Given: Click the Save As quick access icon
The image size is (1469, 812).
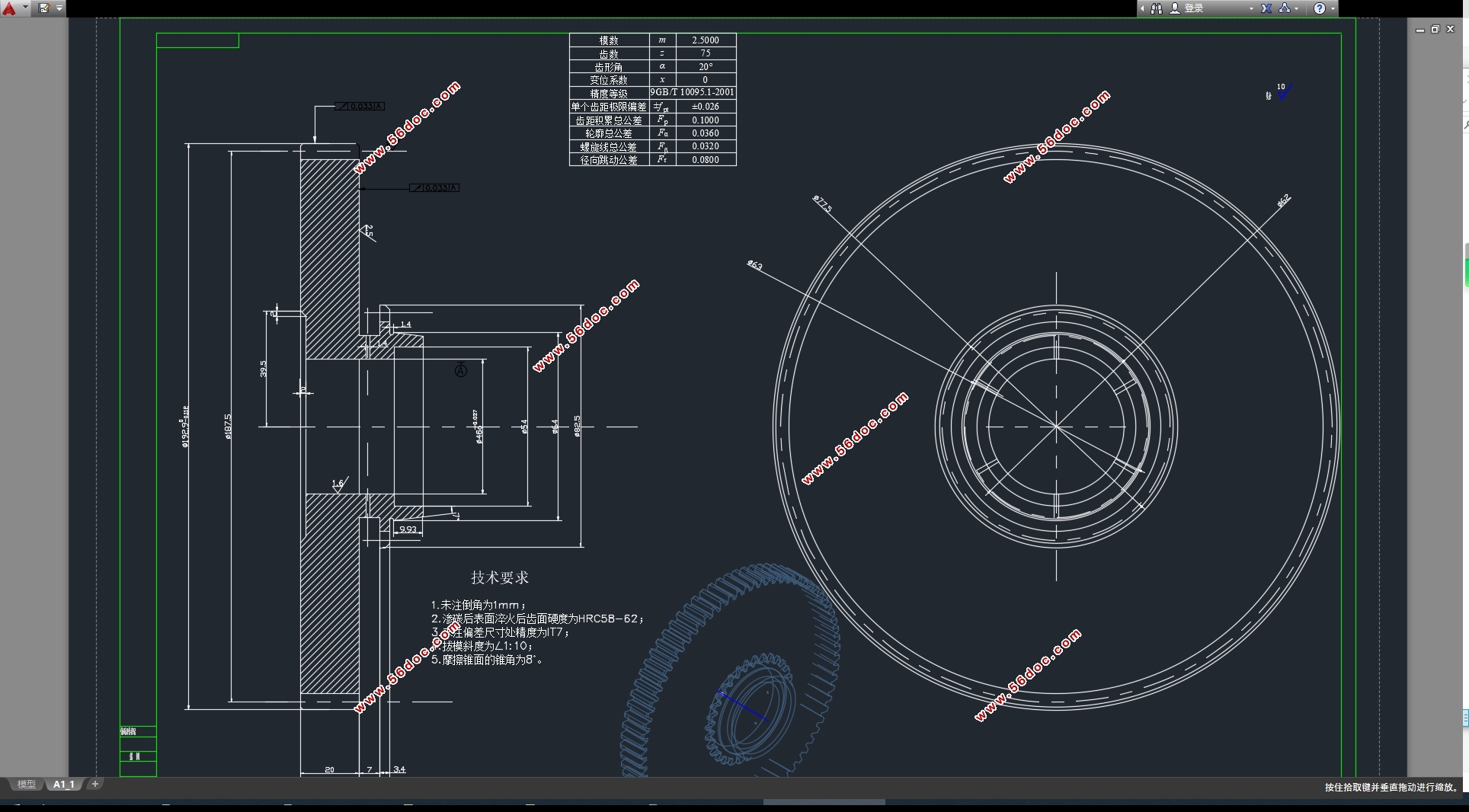Looking at the screenshot, I should [44, 8].
